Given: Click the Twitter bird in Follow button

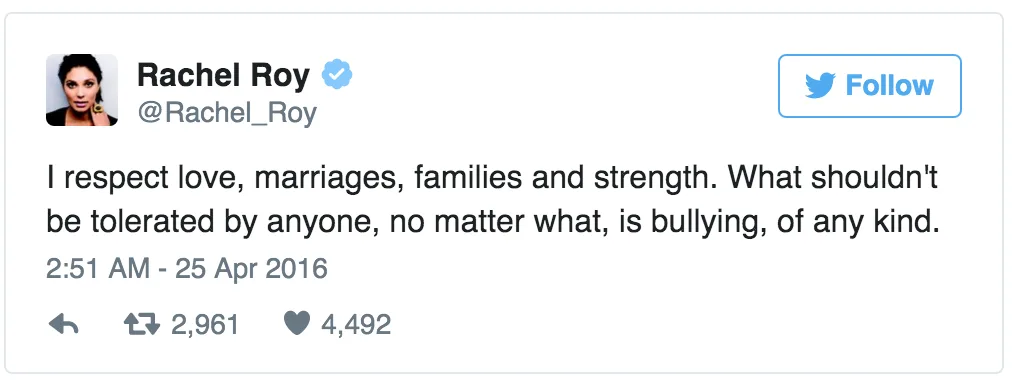Looking at the screenshot, I should (x=820, y=85).
